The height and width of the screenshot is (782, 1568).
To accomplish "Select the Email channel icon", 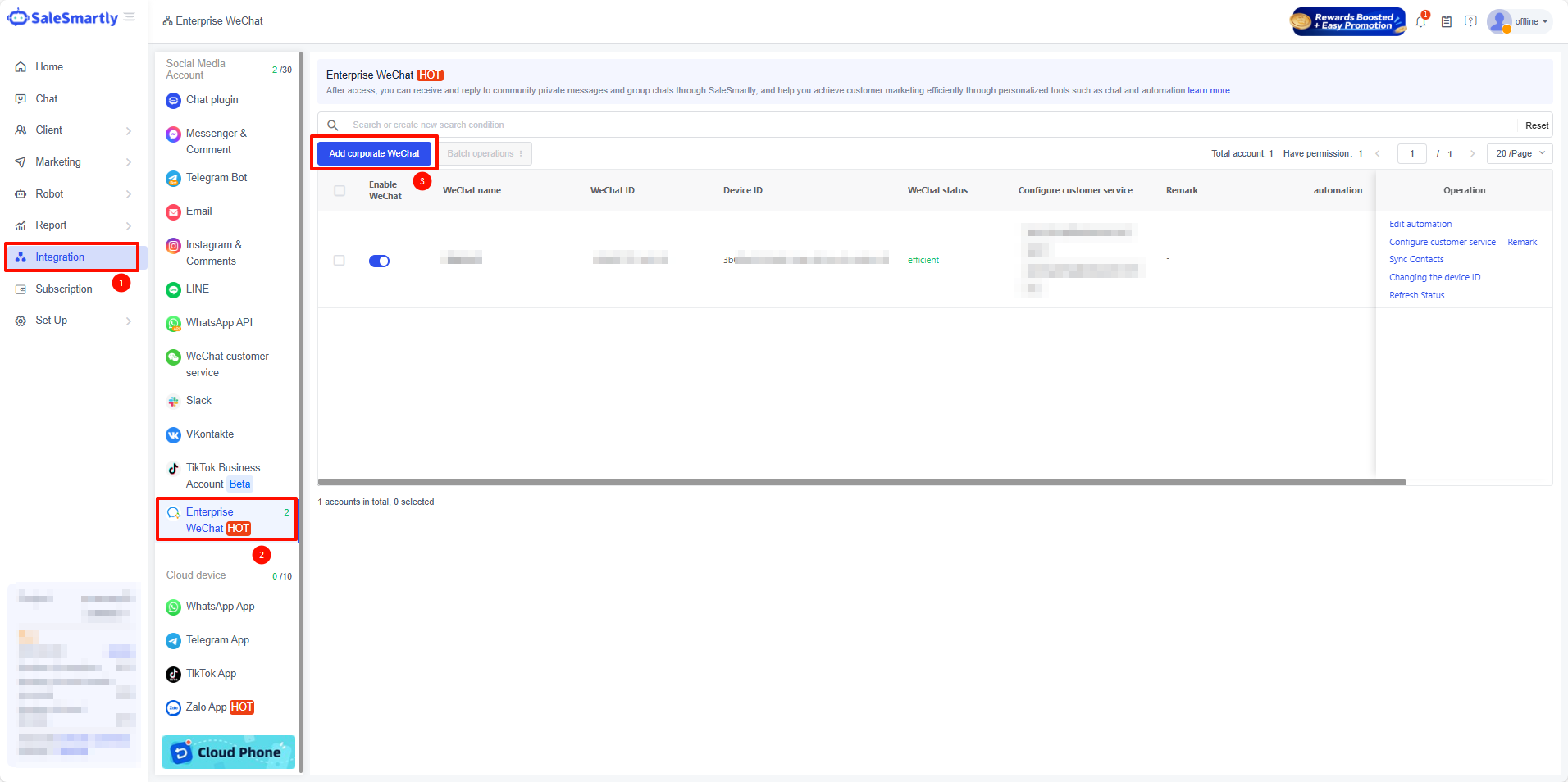I will 173,211.
